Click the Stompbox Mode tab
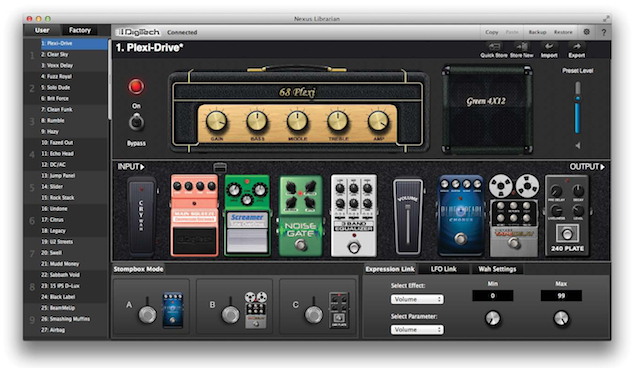This screenshot has width=640, height=368. point(138,269)
